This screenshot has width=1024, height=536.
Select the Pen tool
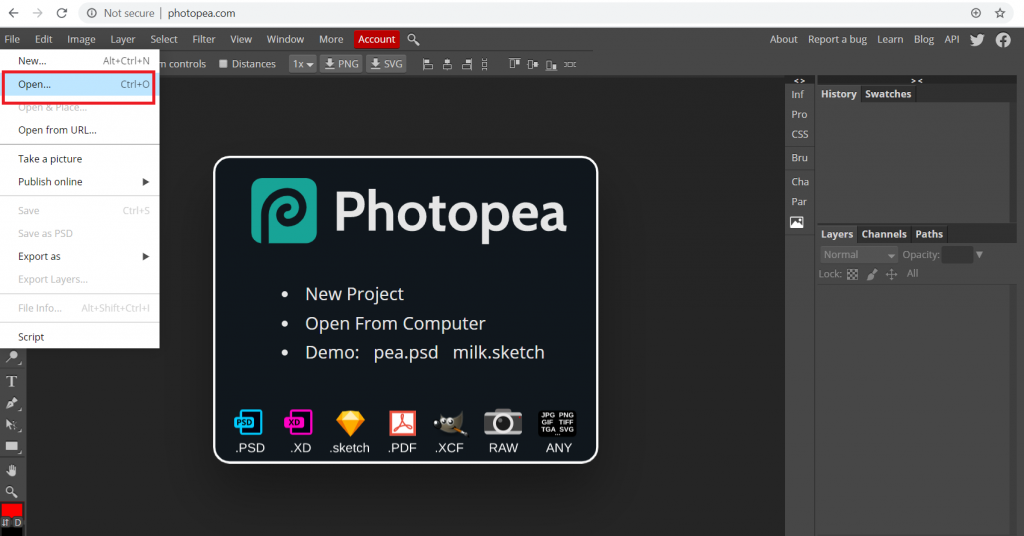(12, 403)
